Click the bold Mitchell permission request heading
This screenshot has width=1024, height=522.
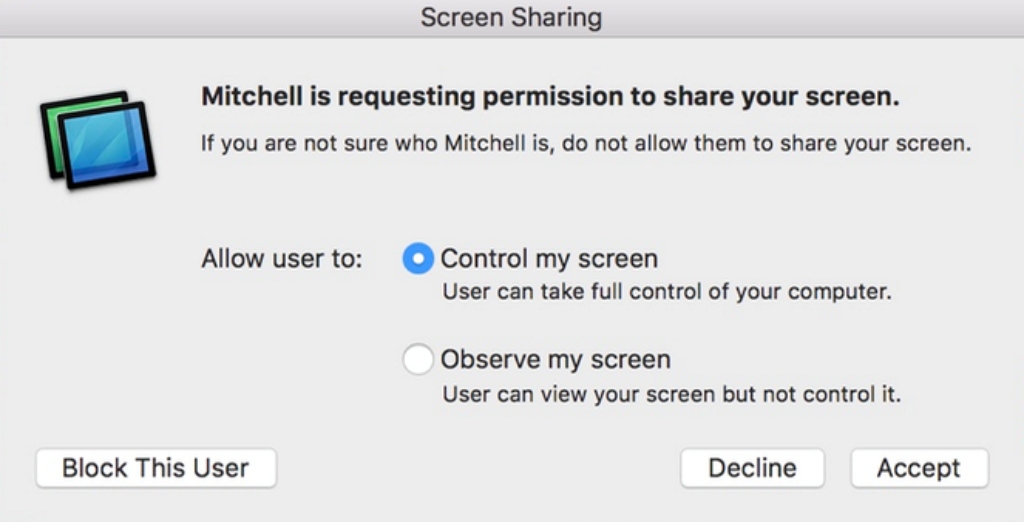(x=550, y=97)
